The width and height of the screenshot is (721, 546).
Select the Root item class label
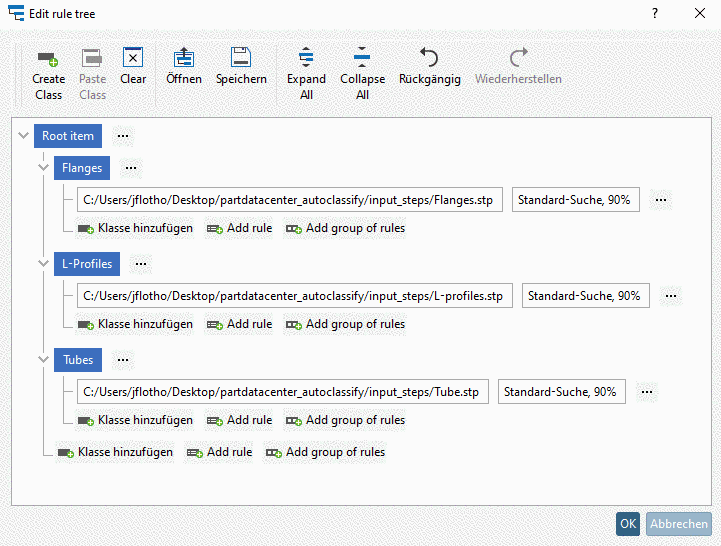68,136
